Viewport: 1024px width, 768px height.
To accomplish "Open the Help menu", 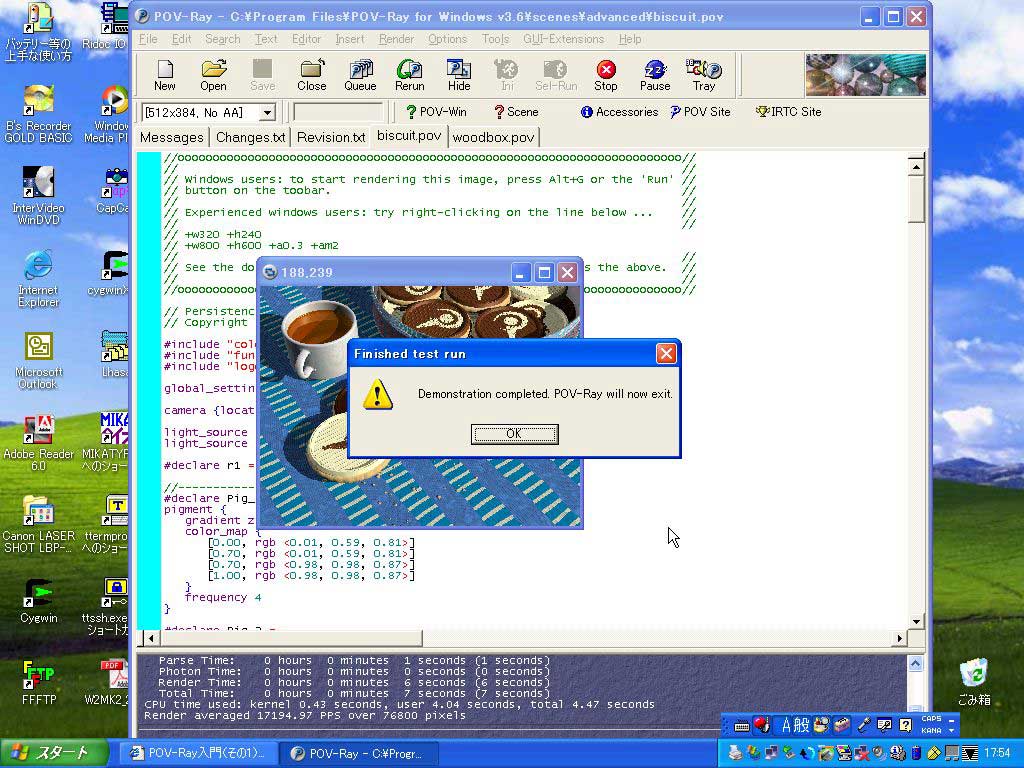I will tap(630, 39).
